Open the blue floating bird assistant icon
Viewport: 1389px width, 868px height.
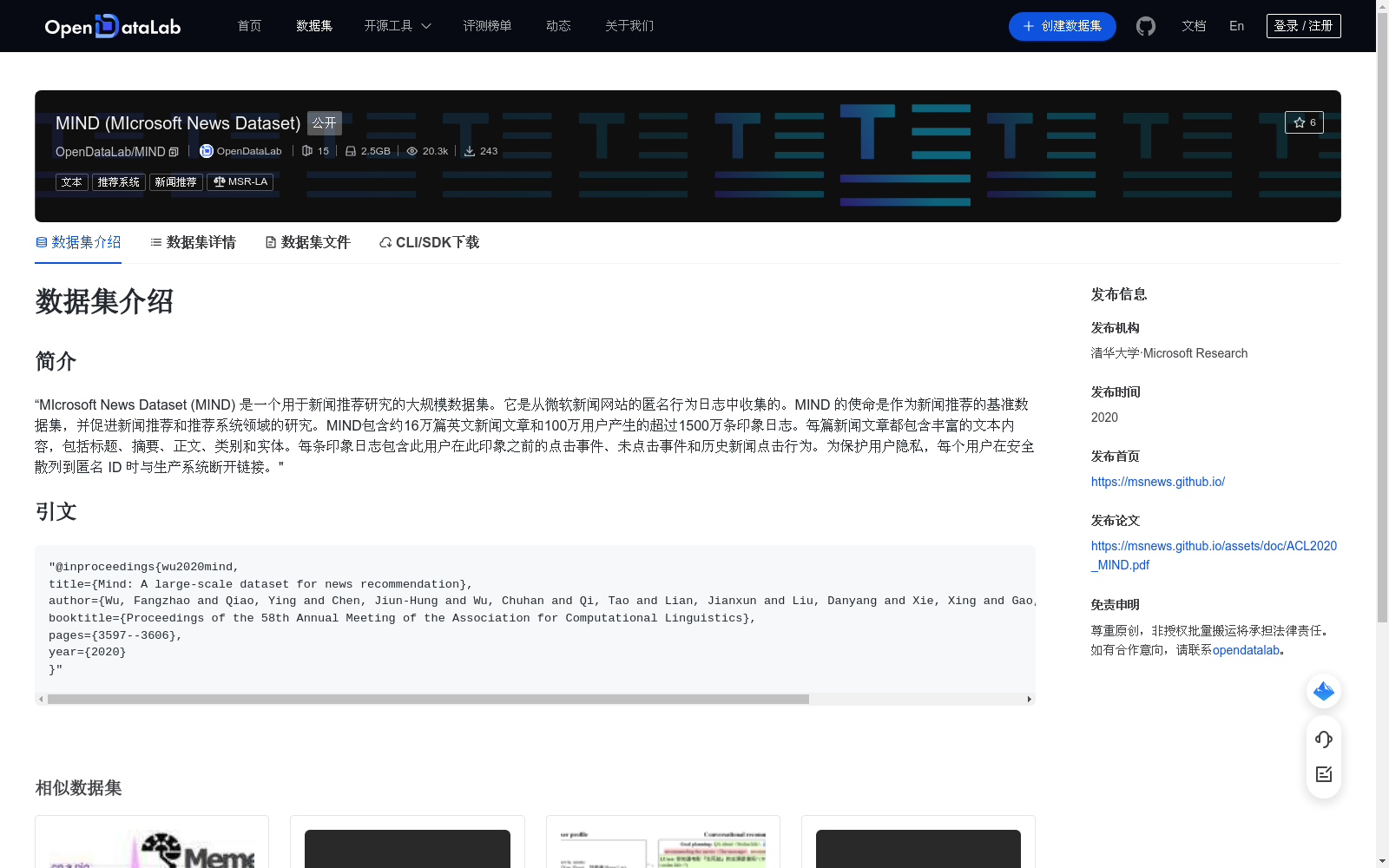coord(1324,691)
